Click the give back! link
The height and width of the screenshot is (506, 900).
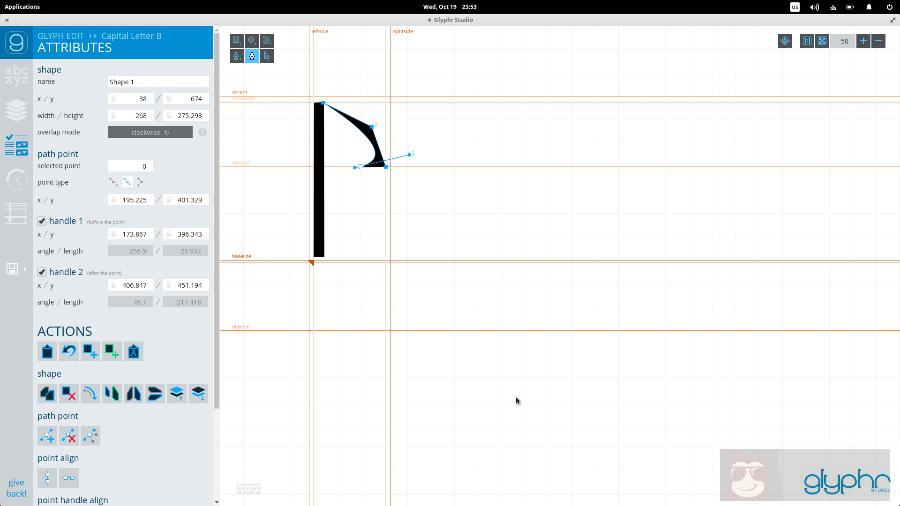tap(16, 488)
